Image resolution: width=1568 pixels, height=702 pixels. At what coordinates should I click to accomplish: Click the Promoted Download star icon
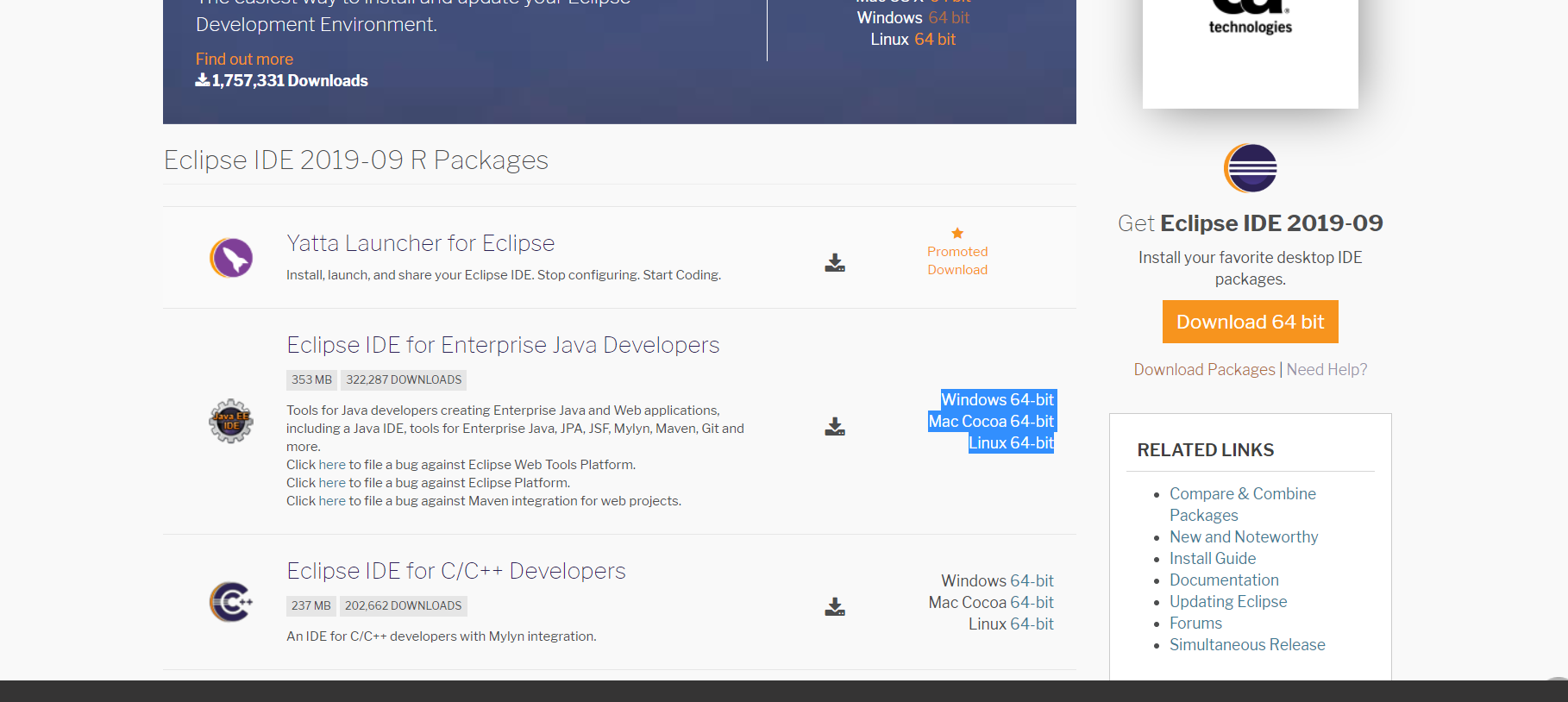(957, 233)
